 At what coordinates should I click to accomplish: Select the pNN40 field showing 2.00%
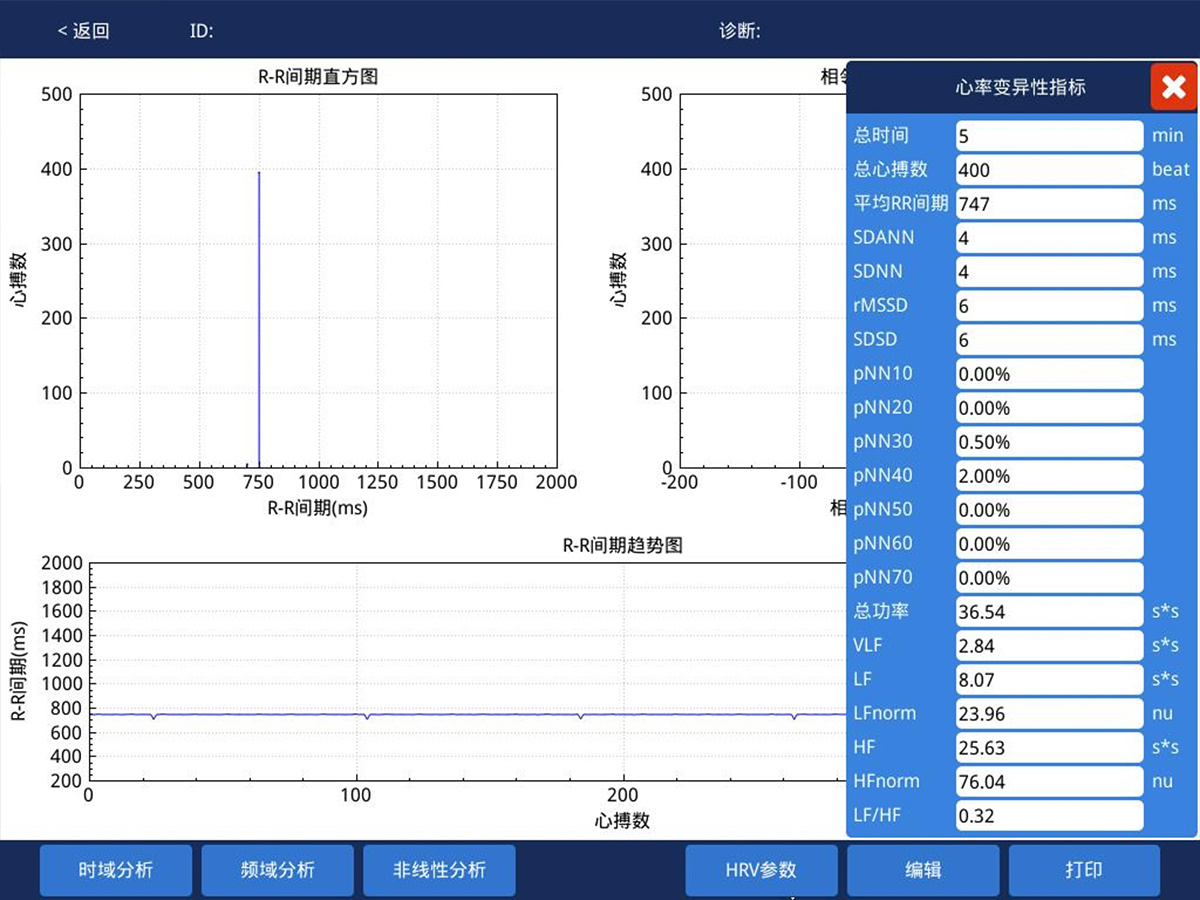1048,476
